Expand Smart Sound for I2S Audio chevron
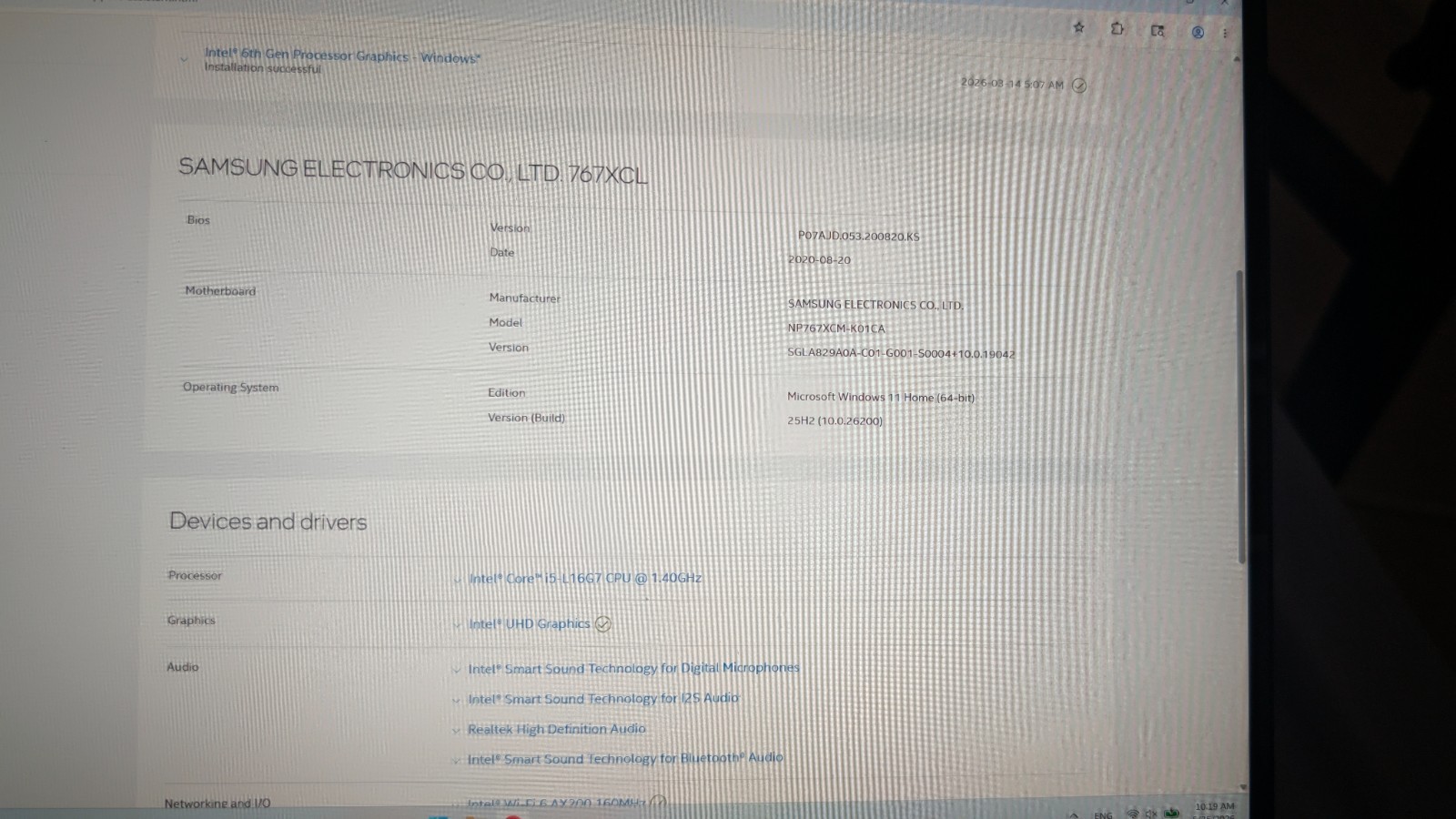The height and width of the screenshot is (819, 1456). pyautogui.click(x=456, y=701)
